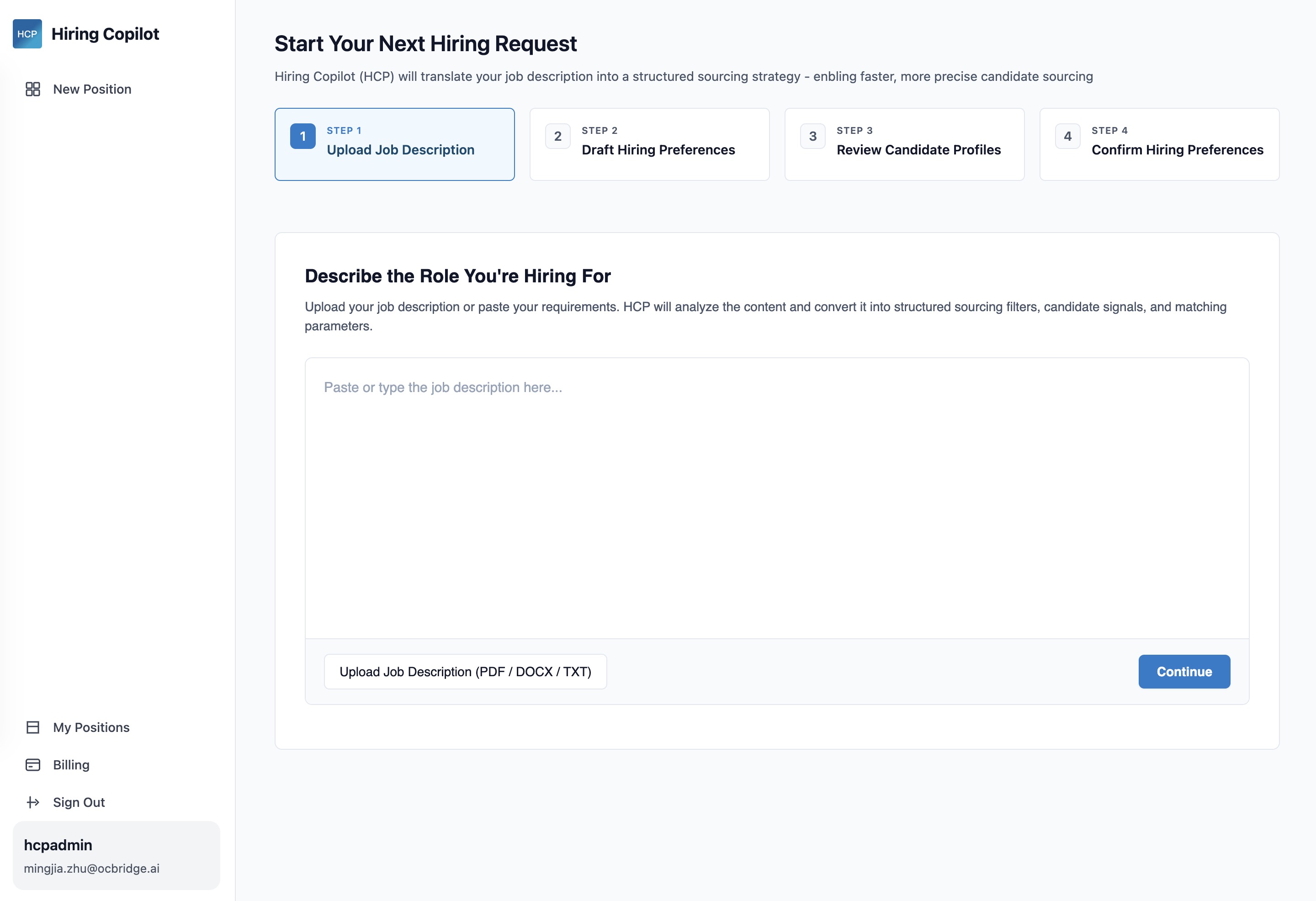This screenshot has width=1316, height=901.
Task: Click the Sign Out arrow icon
Action: coord(33,802)
